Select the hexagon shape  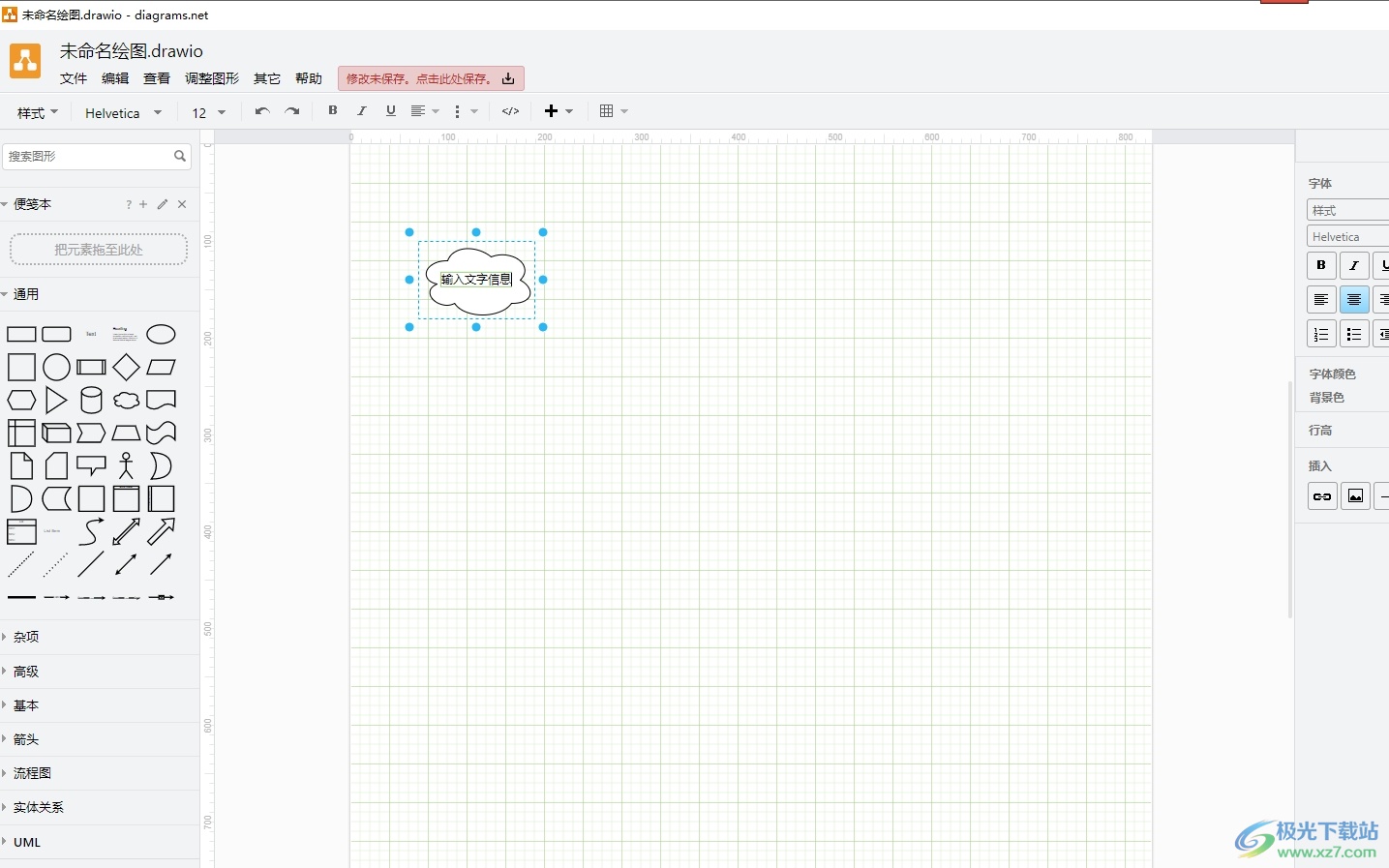tap(21, 401)
